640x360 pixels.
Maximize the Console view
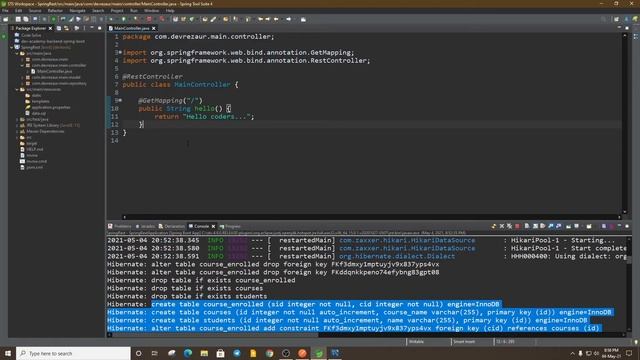[627, 226]
